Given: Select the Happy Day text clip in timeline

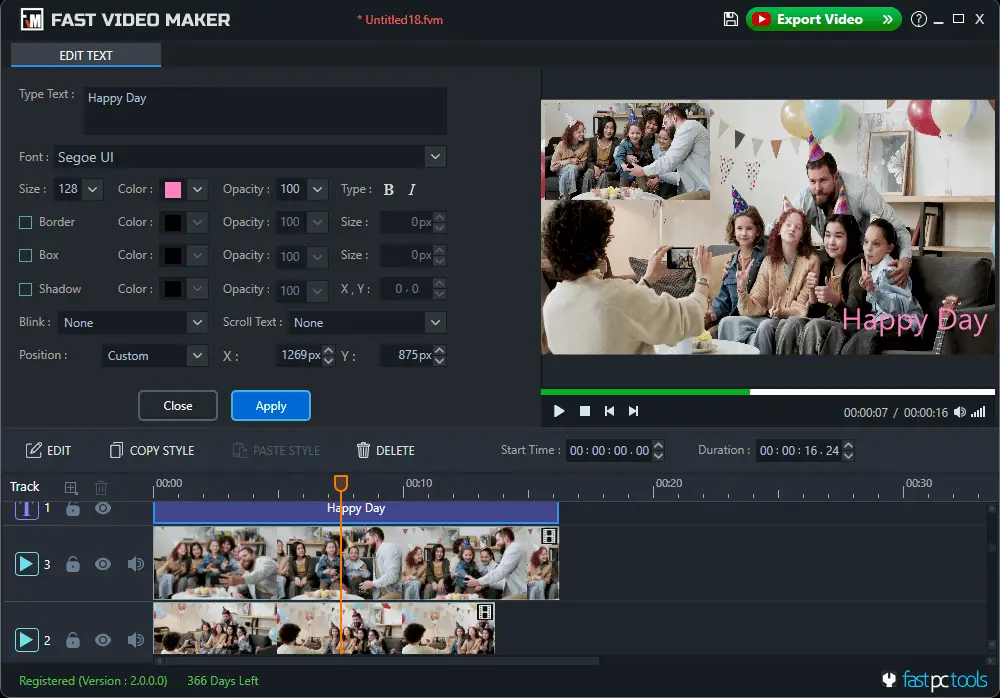Looking at the screenshot, I should (x=356, y=512).
